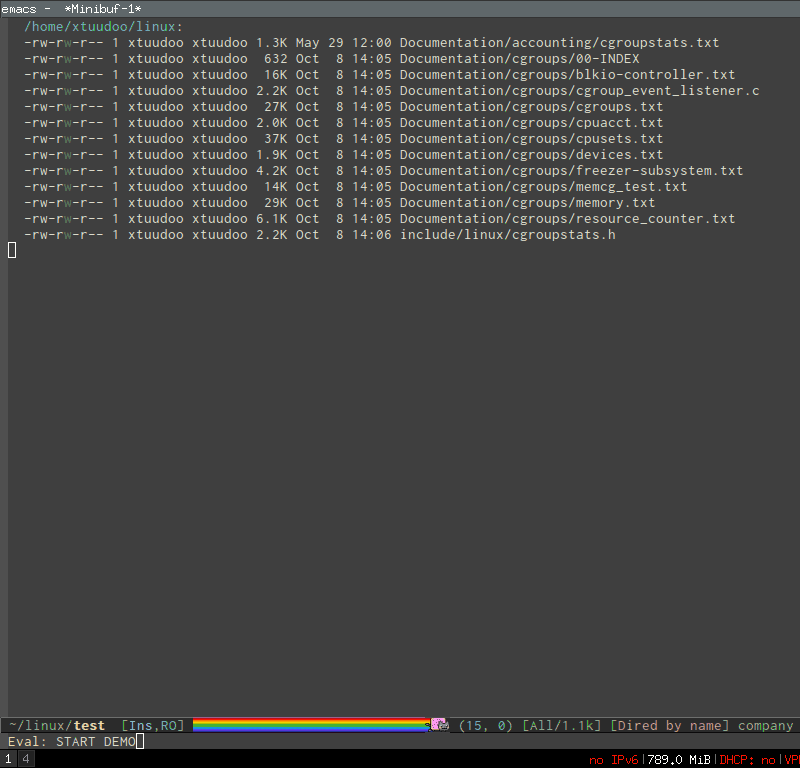Open Documentation/cgroups/memory.txt from the listing
This screenshot has width=800, height=768.
pyautogui.click(x=527, y=202)
